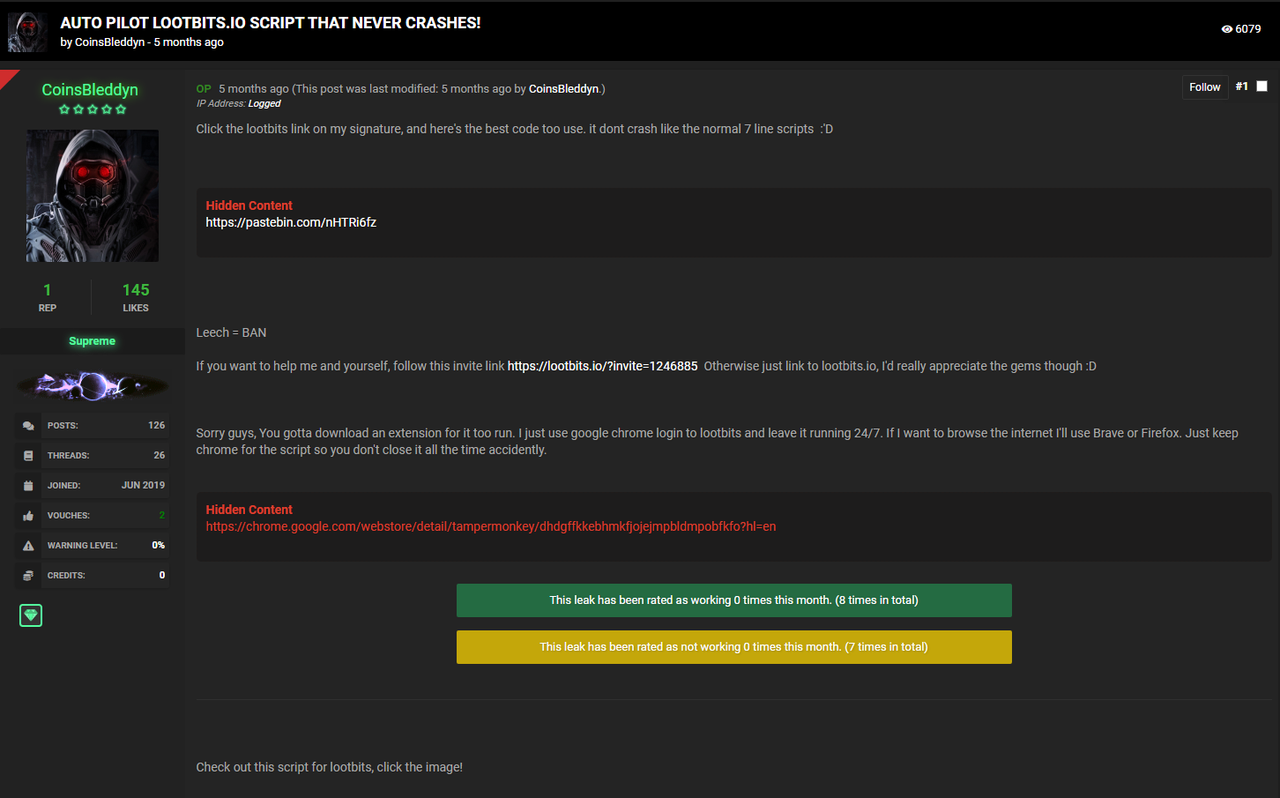The height and width of the screenshot is (798, 1280).
Task: Click the views eye icon
Action: click(1227, 29)
